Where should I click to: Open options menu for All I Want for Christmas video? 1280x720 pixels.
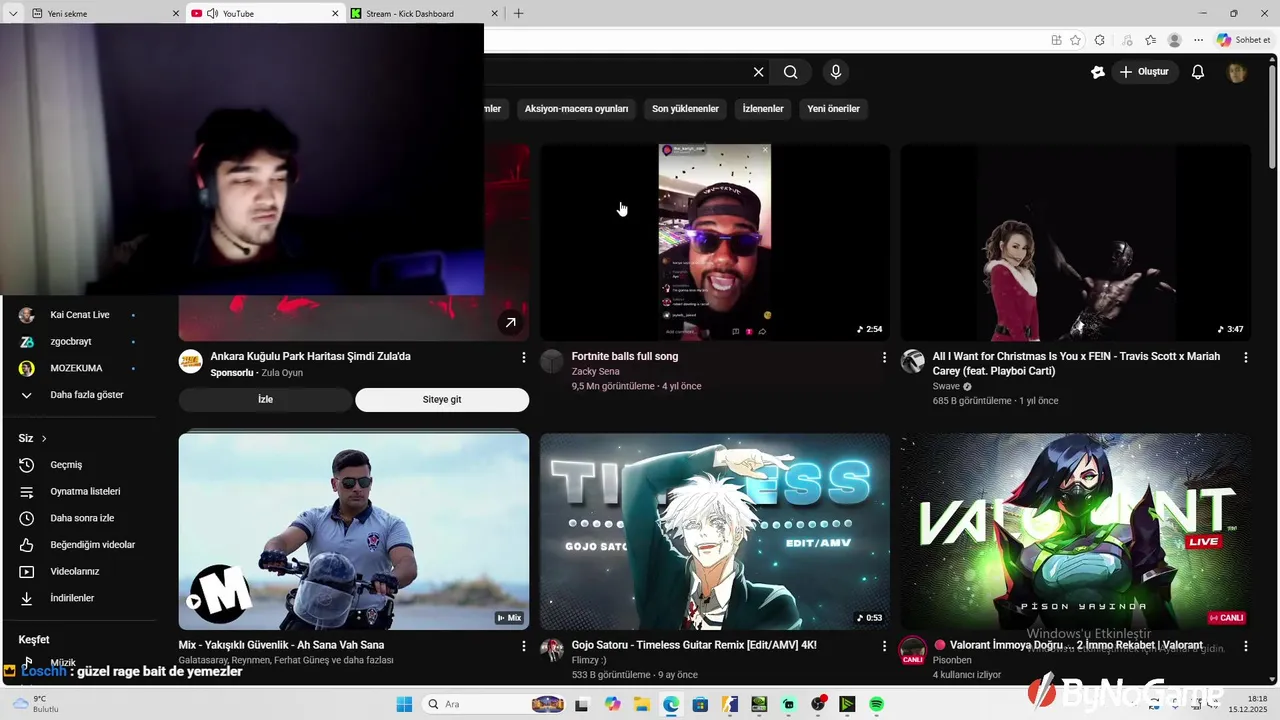point(1245,357)
